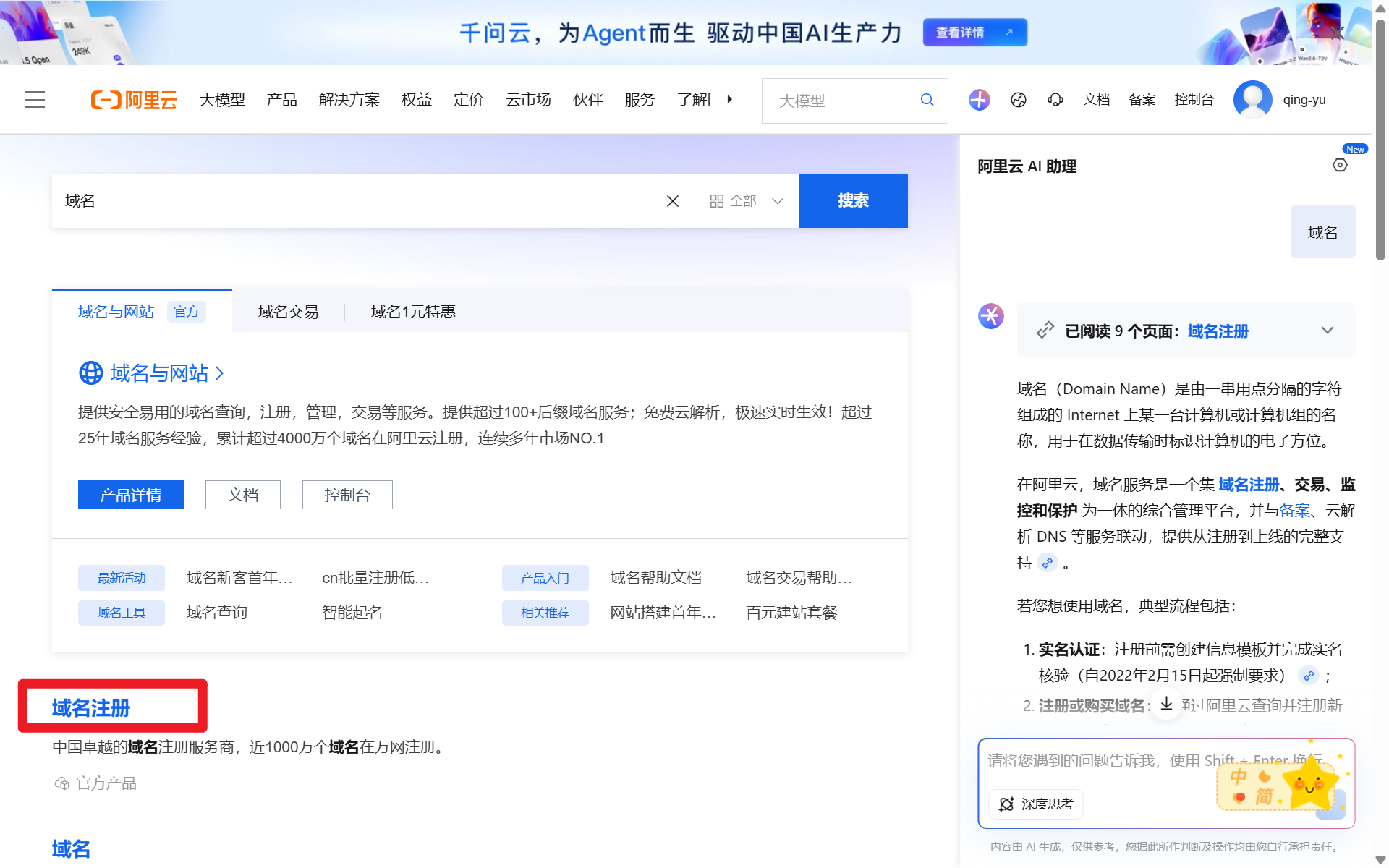The width and height of the screenshot is (1389, 868).
Task: Open 定价 navigation menu
Action: click(469, 100)
